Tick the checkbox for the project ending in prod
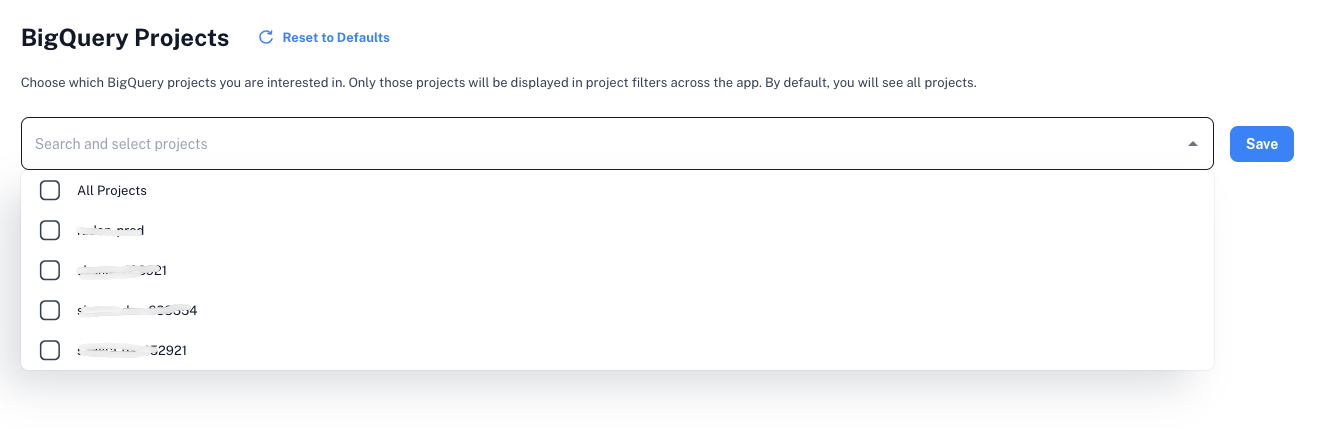 50,230
